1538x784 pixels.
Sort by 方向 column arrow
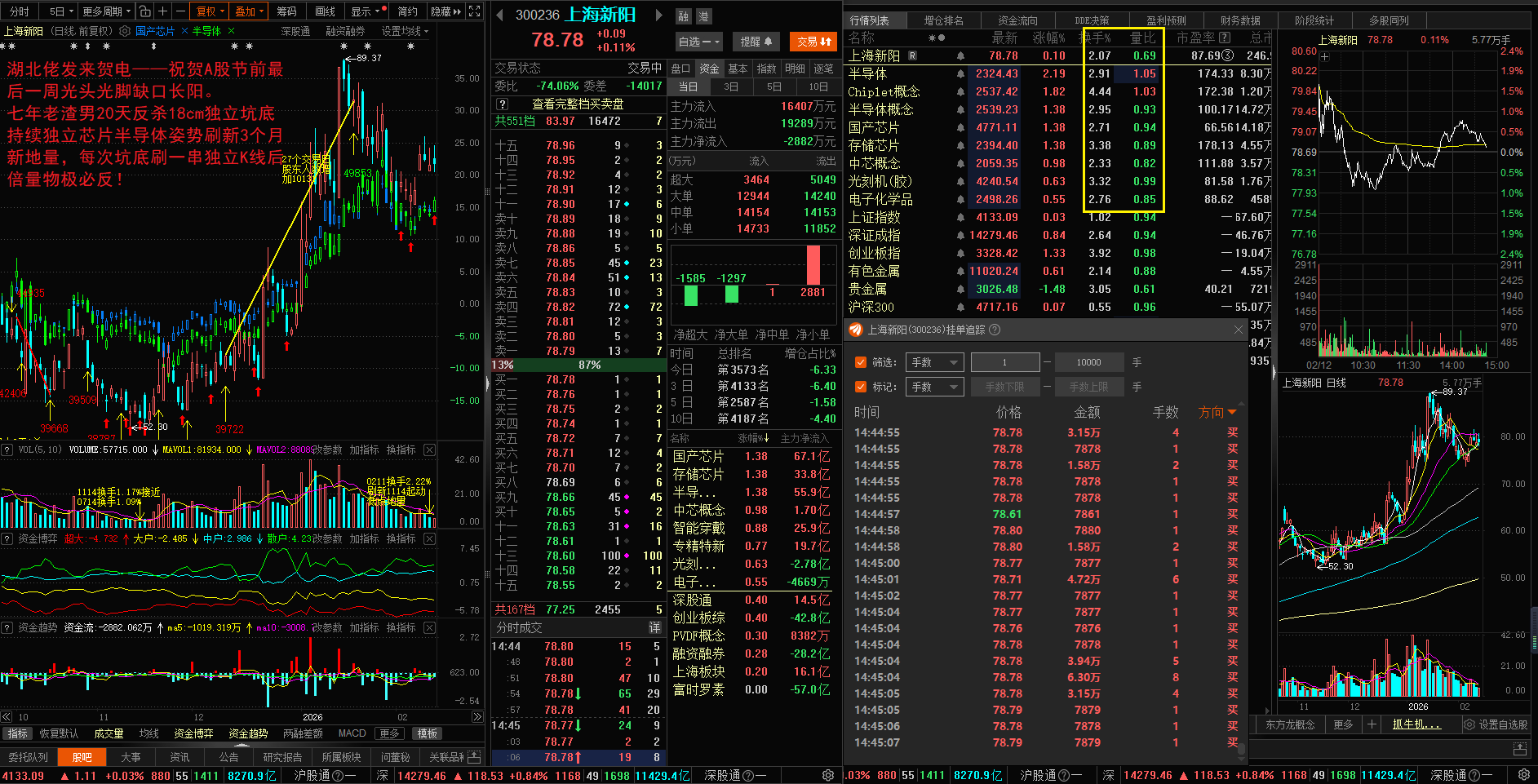pos(1232,412)
